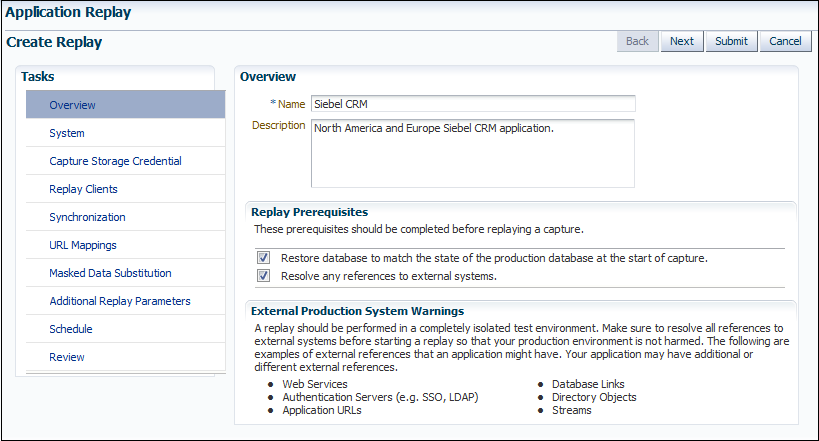Jump to the Review task
The width and height of the screenshot is (819, 441).
125,357
